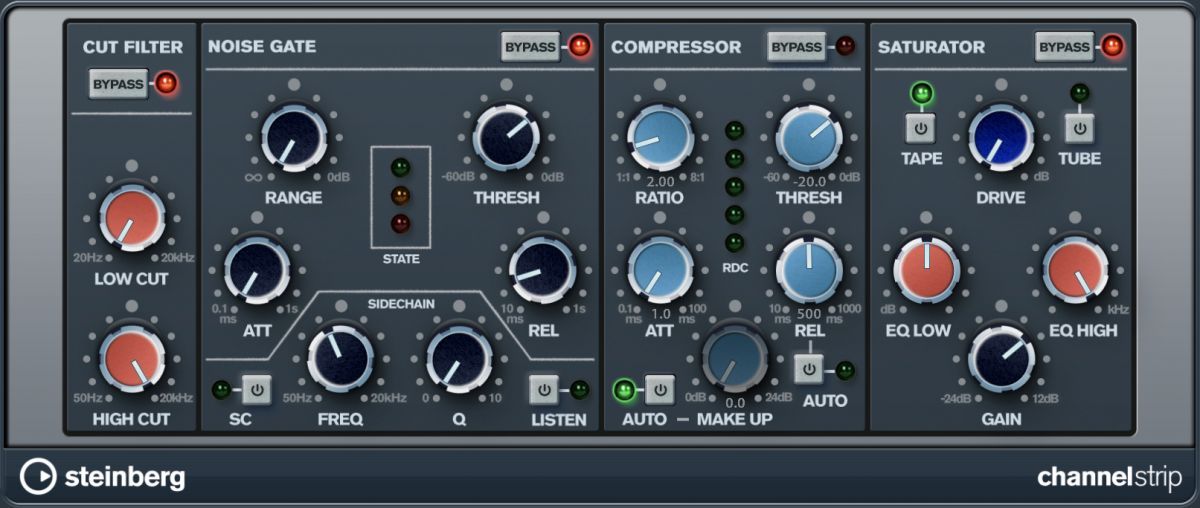Click the red Saturator bypass LED
The width and height of the screenshot is (1200, 508).
[1112, 46]
